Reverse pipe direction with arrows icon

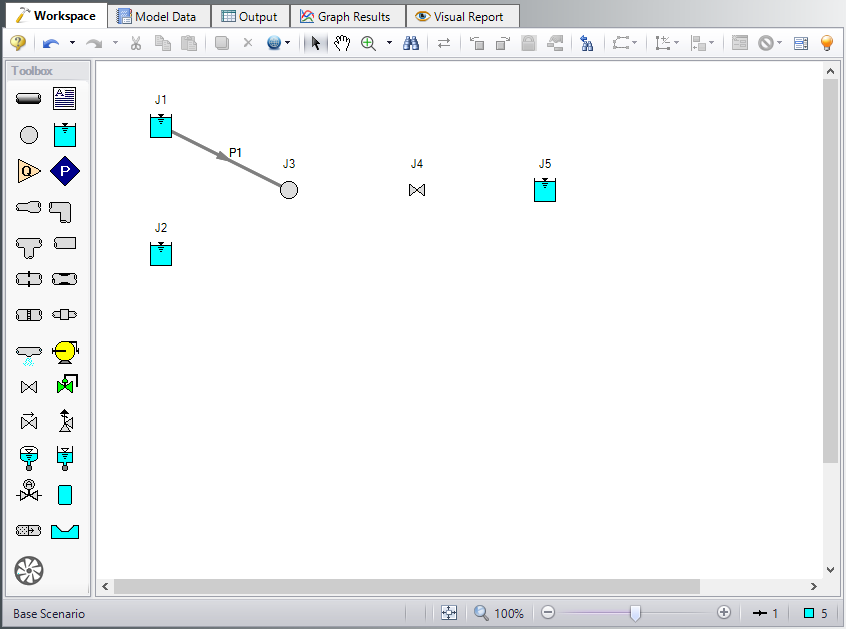(444, 43)
